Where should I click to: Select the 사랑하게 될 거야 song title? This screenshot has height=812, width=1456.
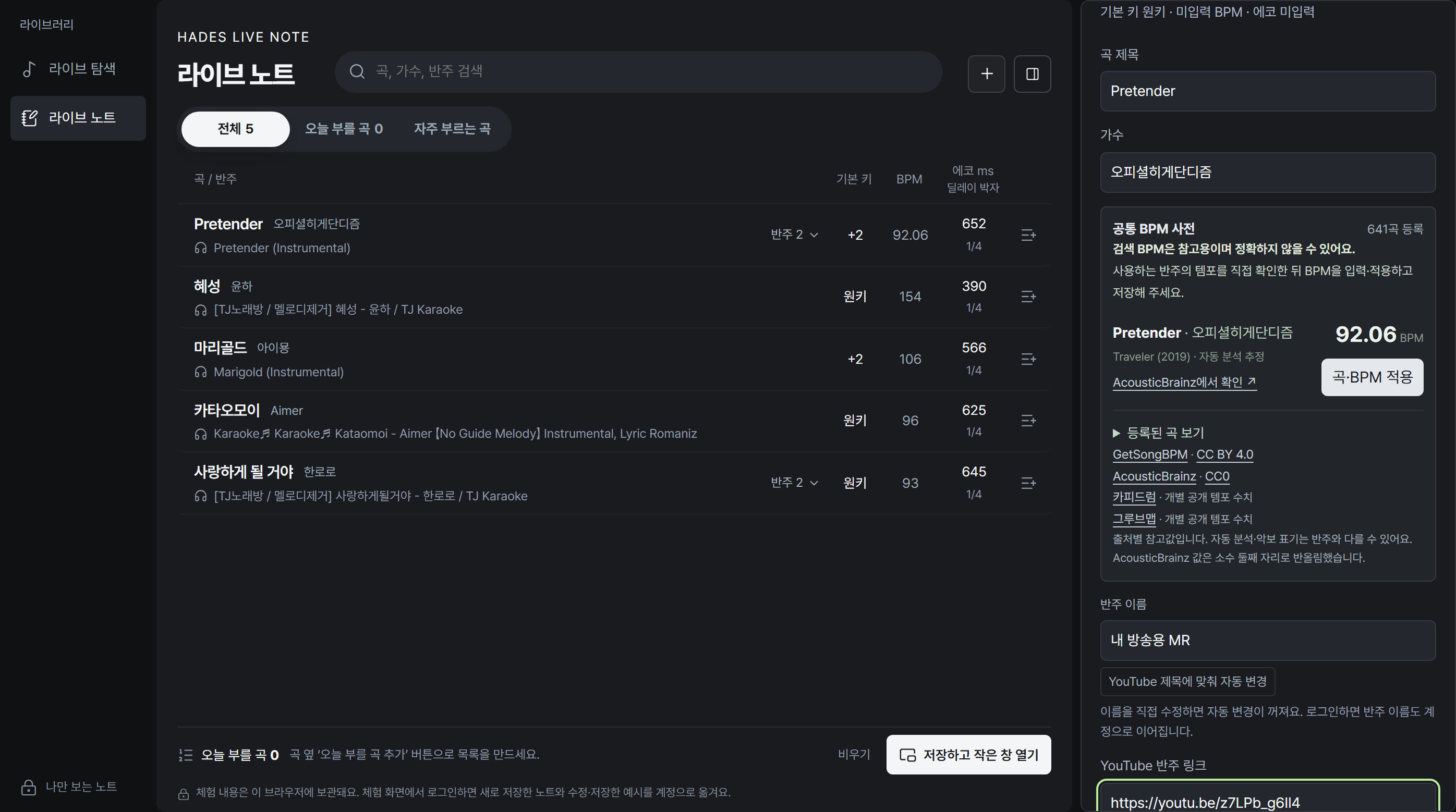244,472
